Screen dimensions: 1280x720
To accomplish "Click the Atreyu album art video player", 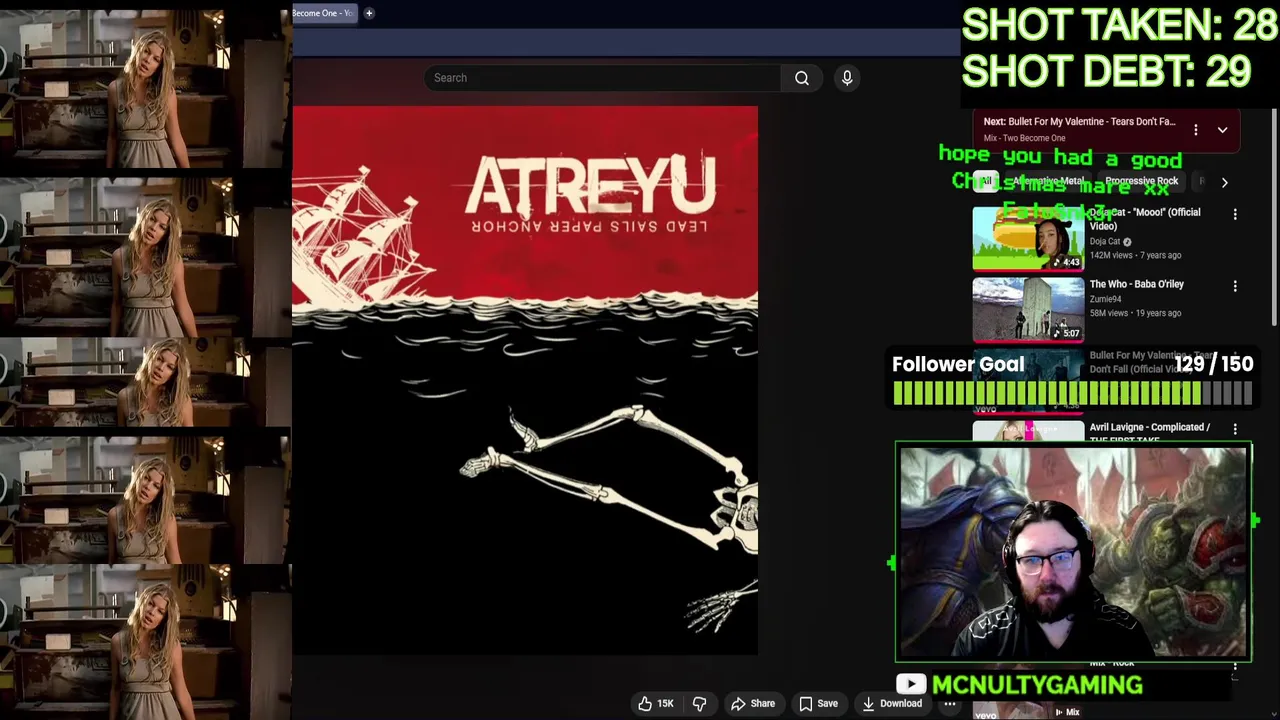I will point(525,380).
